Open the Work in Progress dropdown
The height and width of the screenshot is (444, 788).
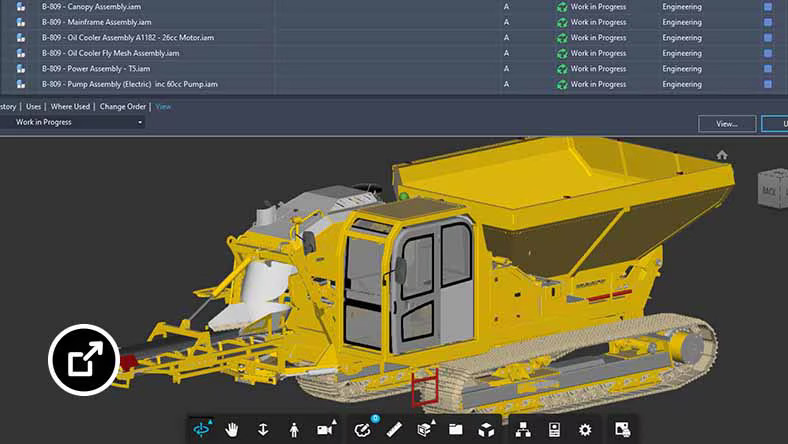click(73, 122)
